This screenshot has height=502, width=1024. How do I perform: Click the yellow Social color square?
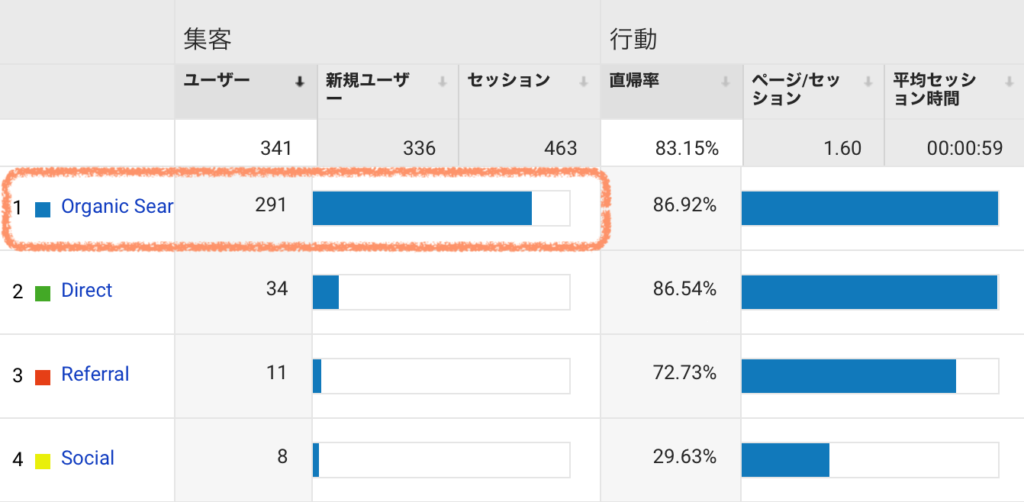42,461
